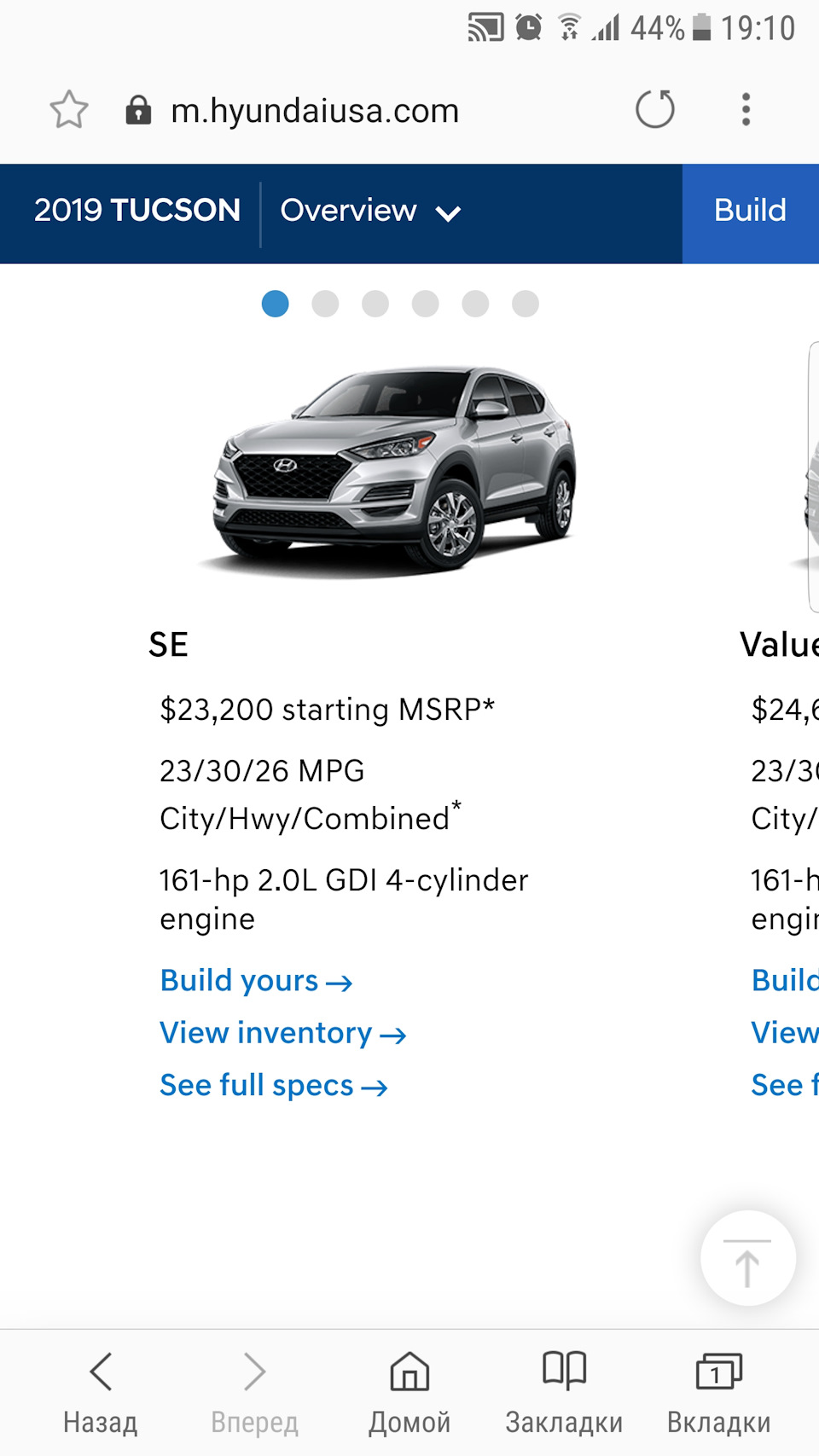Switch to the Build tab
The image size is (819, 1456).
[x=749, y=211]
